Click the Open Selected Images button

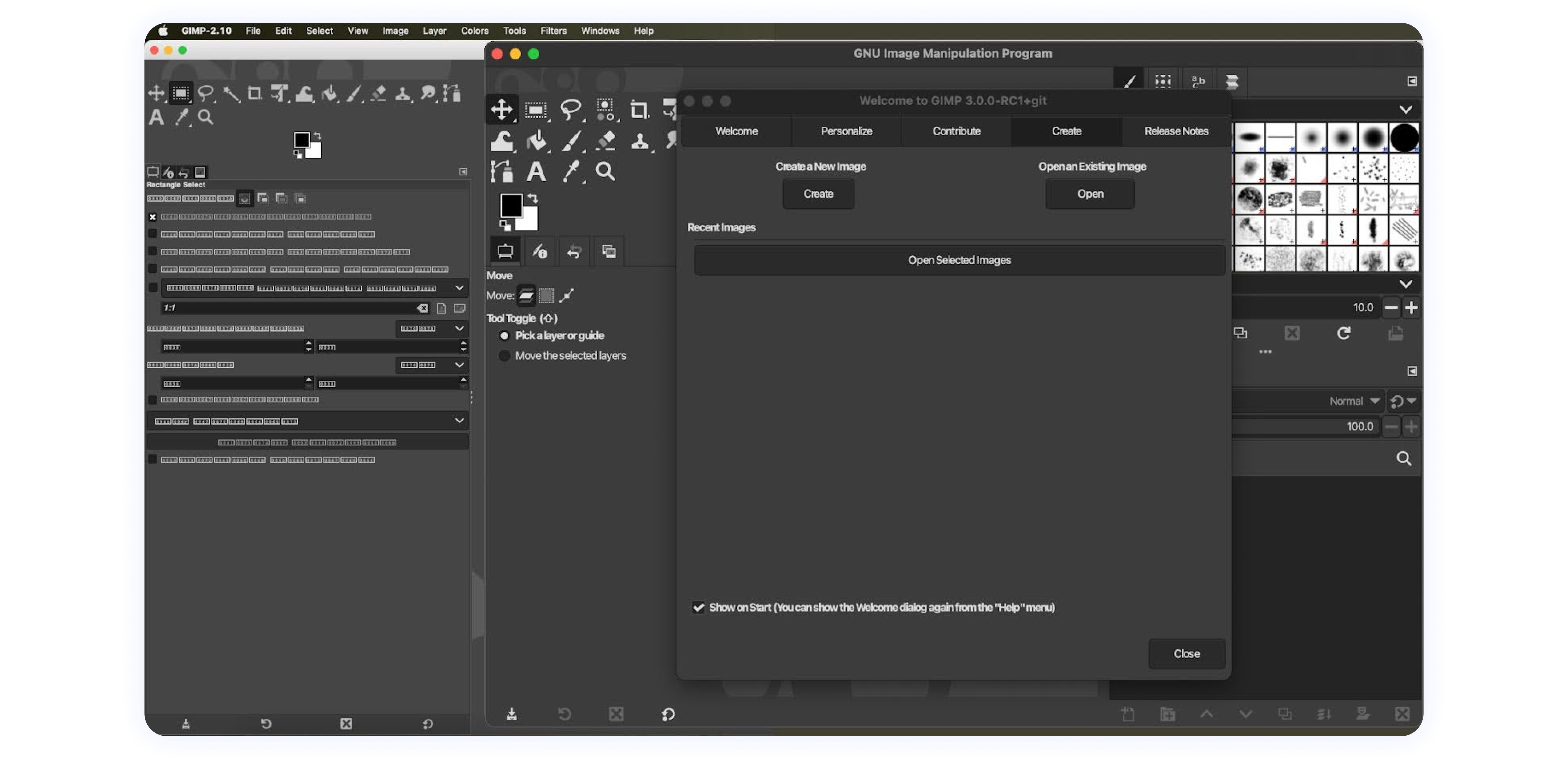tap(959, 260)
